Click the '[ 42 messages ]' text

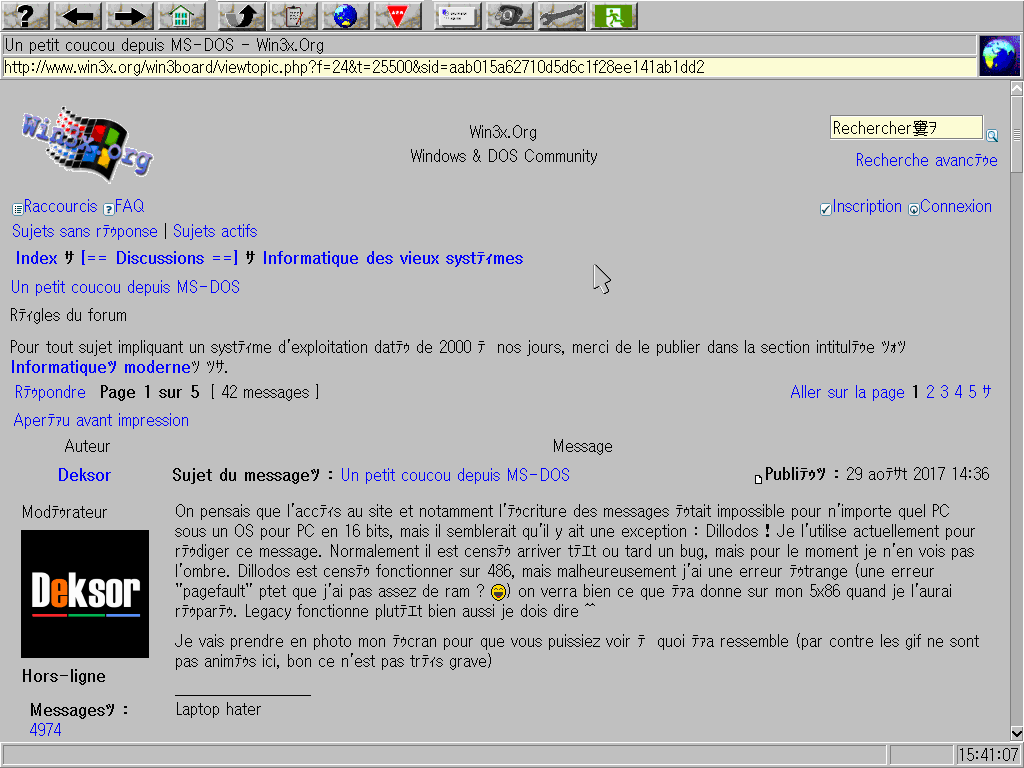coord(265,392)
